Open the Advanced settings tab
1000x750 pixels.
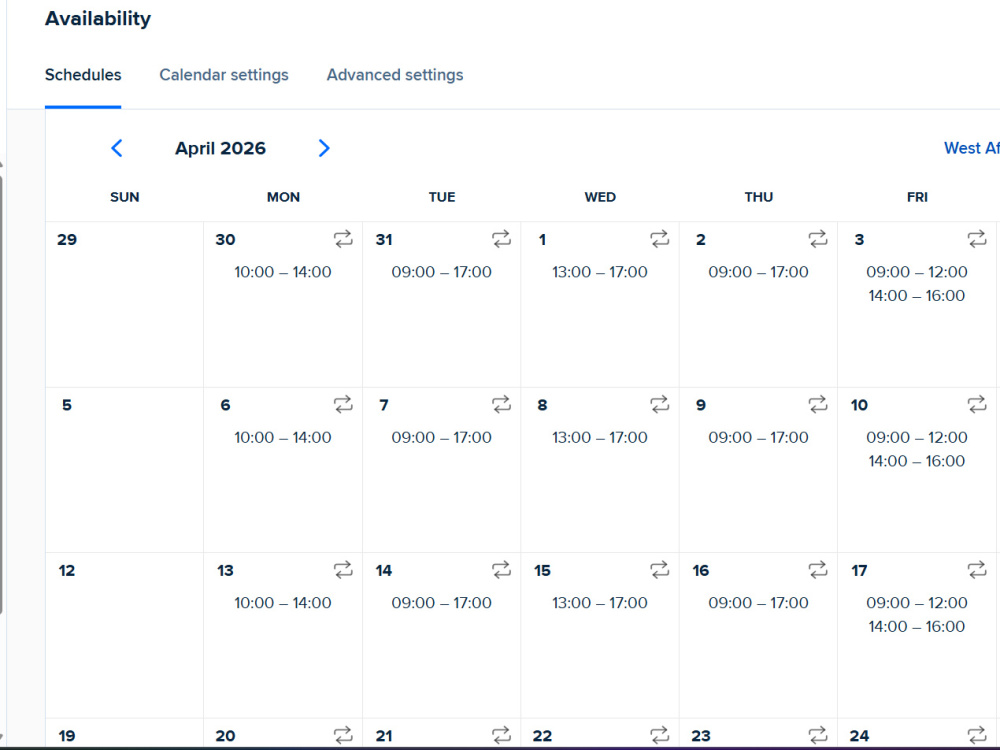pyautogui.click(x=395, y=75)
